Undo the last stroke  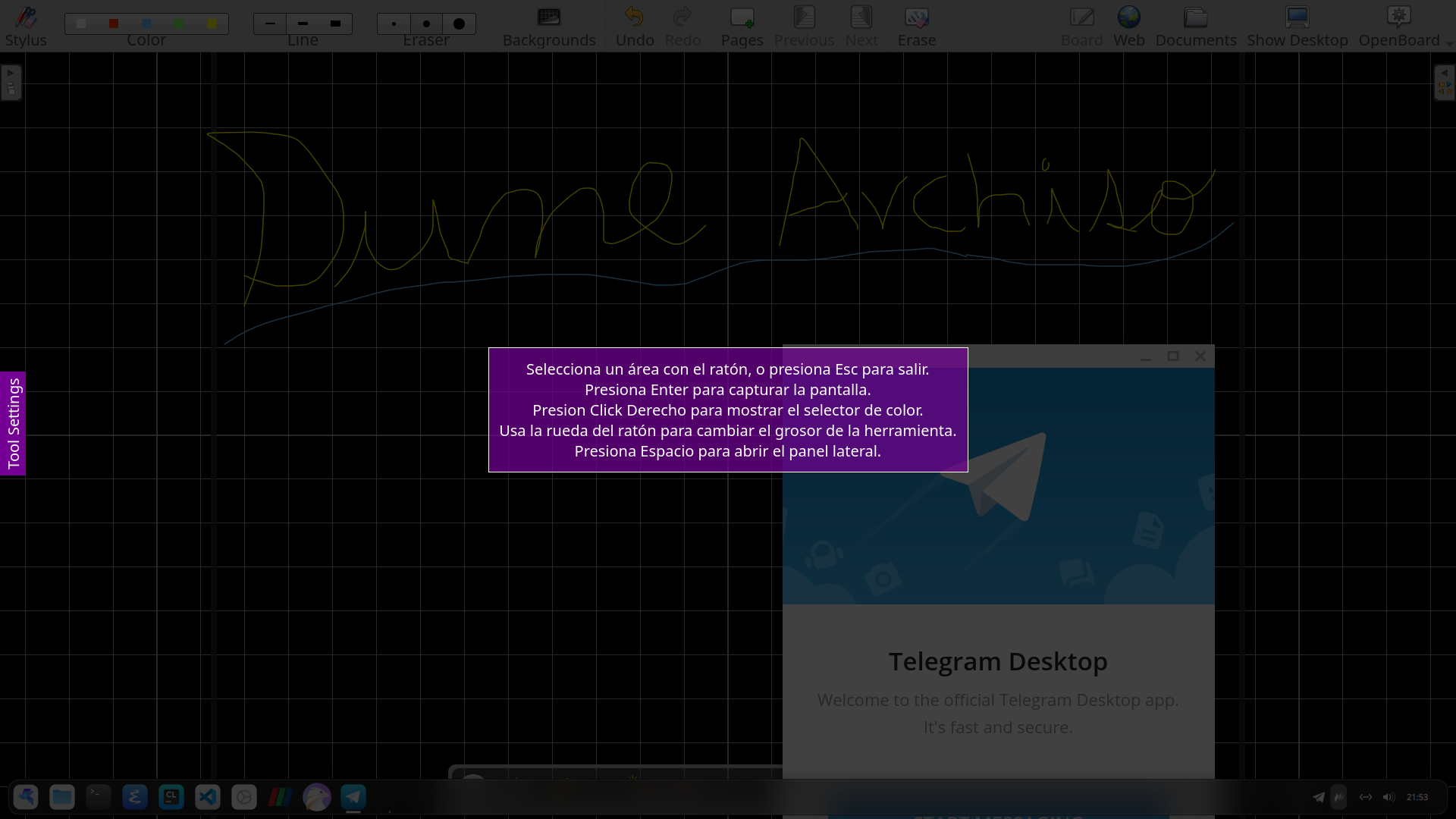tap(634, 26)
